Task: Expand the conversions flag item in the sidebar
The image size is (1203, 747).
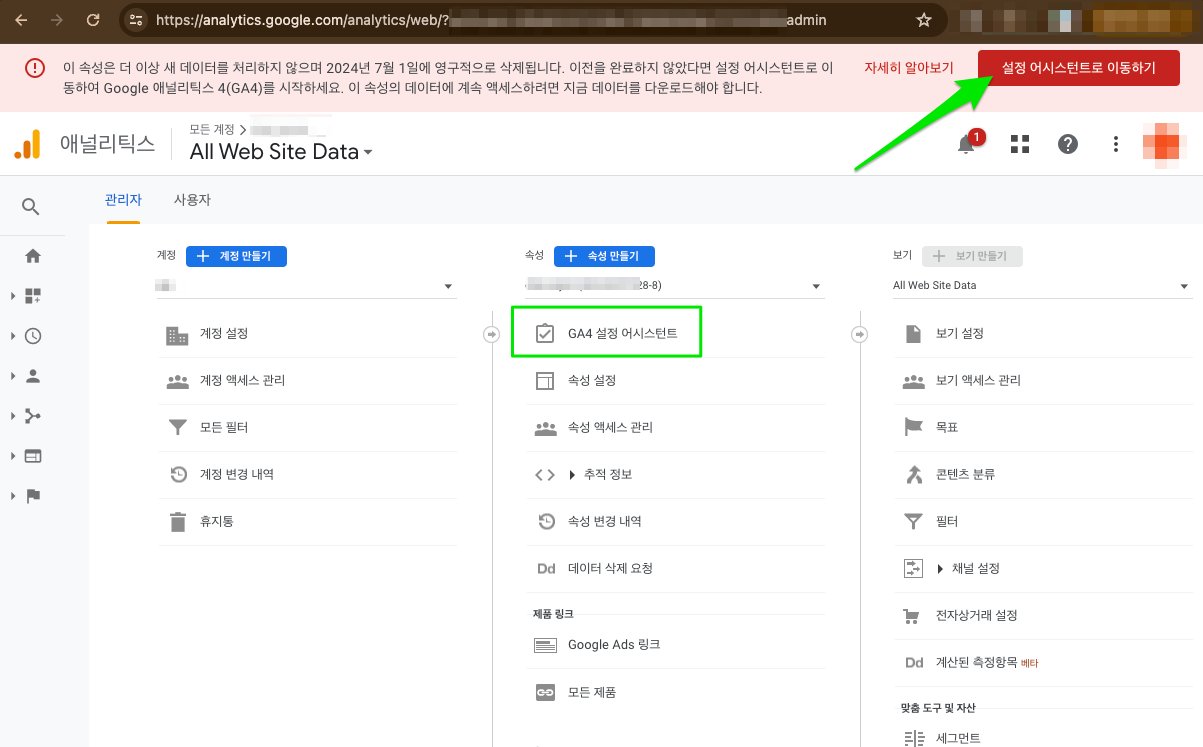Action: point(13,496)
